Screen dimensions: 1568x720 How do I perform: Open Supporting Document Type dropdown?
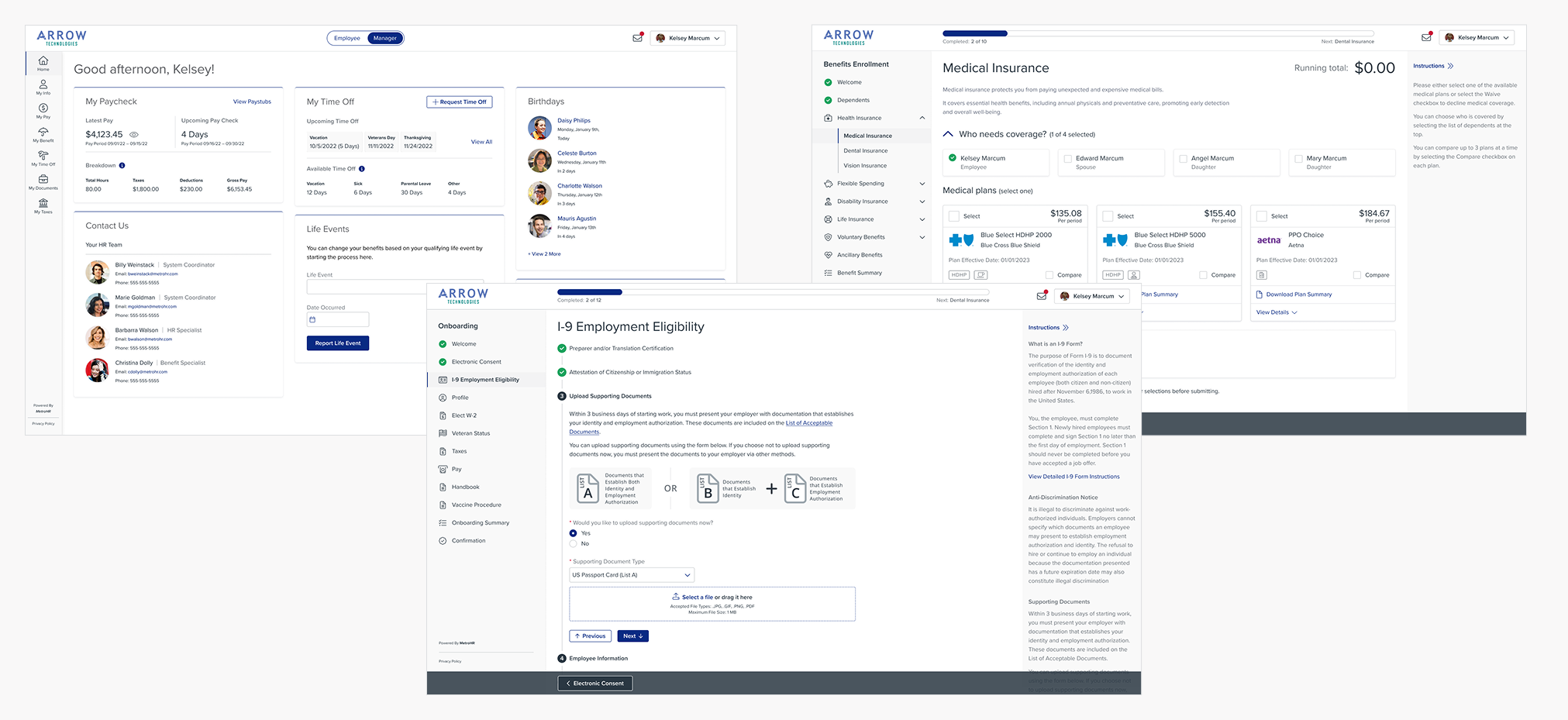click(x=632, y=575)
